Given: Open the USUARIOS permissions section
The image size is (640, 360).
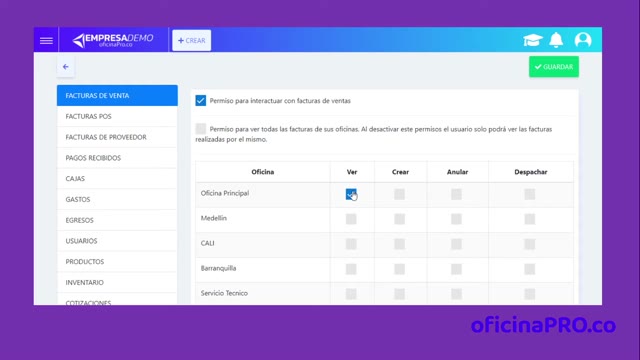Looking at the screenshot, I should pos(117,241).
